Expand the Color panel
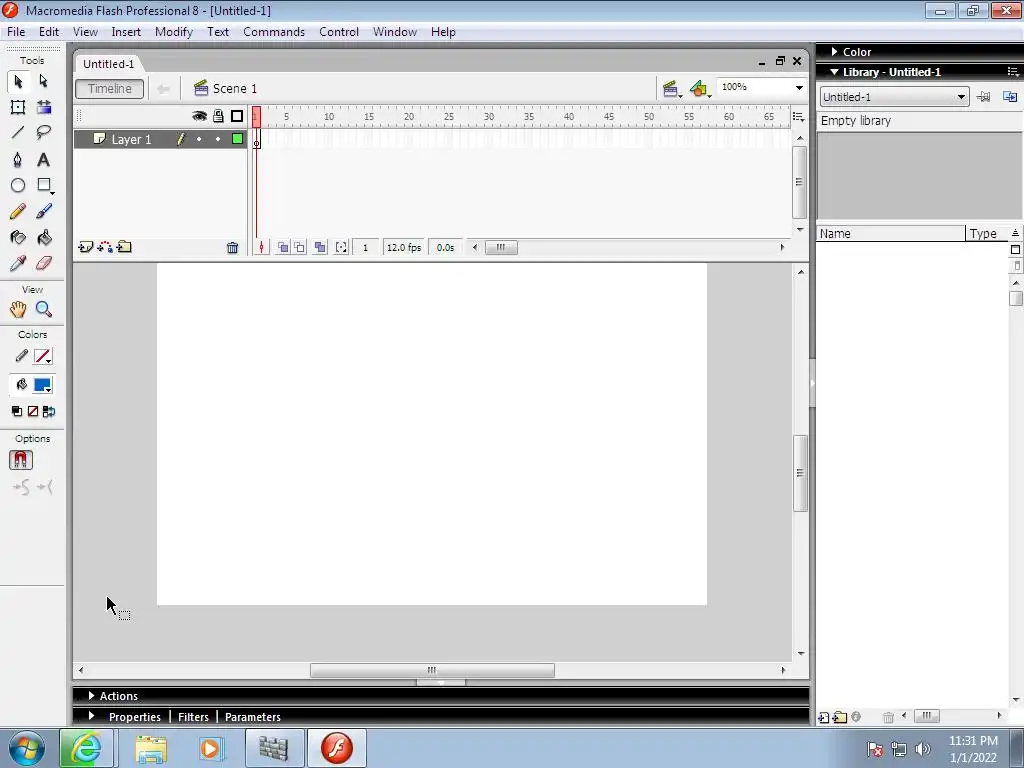 point(834,52)
